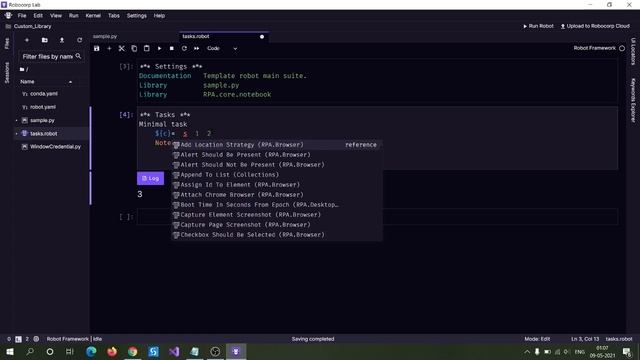Open the Files sidebar panel tab
The image size is (640, 360).
[7, 44]
